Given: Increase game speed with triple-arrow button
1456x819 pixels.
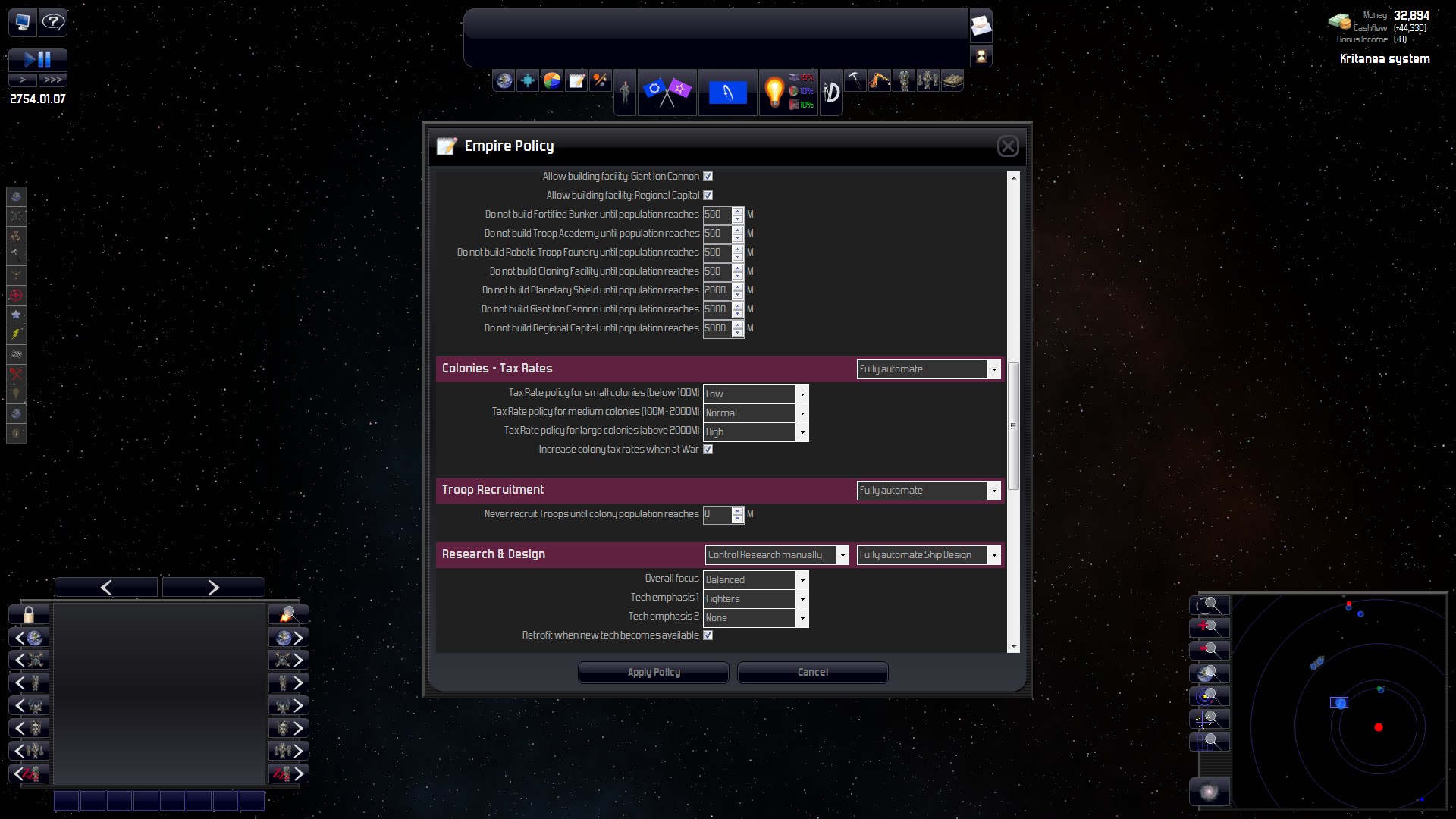Looking at the screenshot, I should click(53, 80).
